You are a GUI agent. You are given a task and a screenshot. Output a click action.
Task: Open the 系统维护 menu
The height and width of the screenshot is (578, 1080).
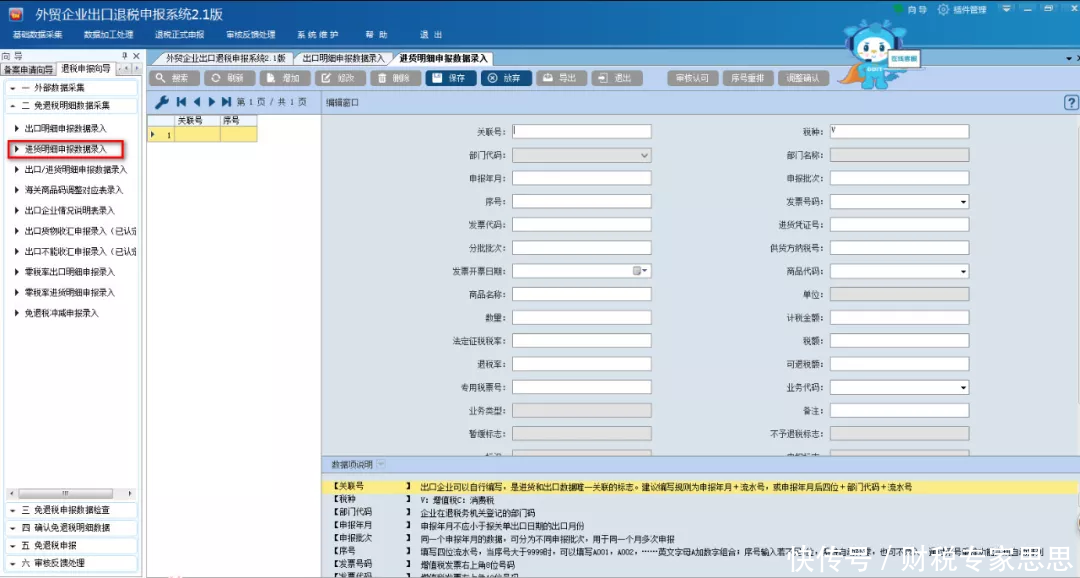pyautogui.click(x=318, y=33)
